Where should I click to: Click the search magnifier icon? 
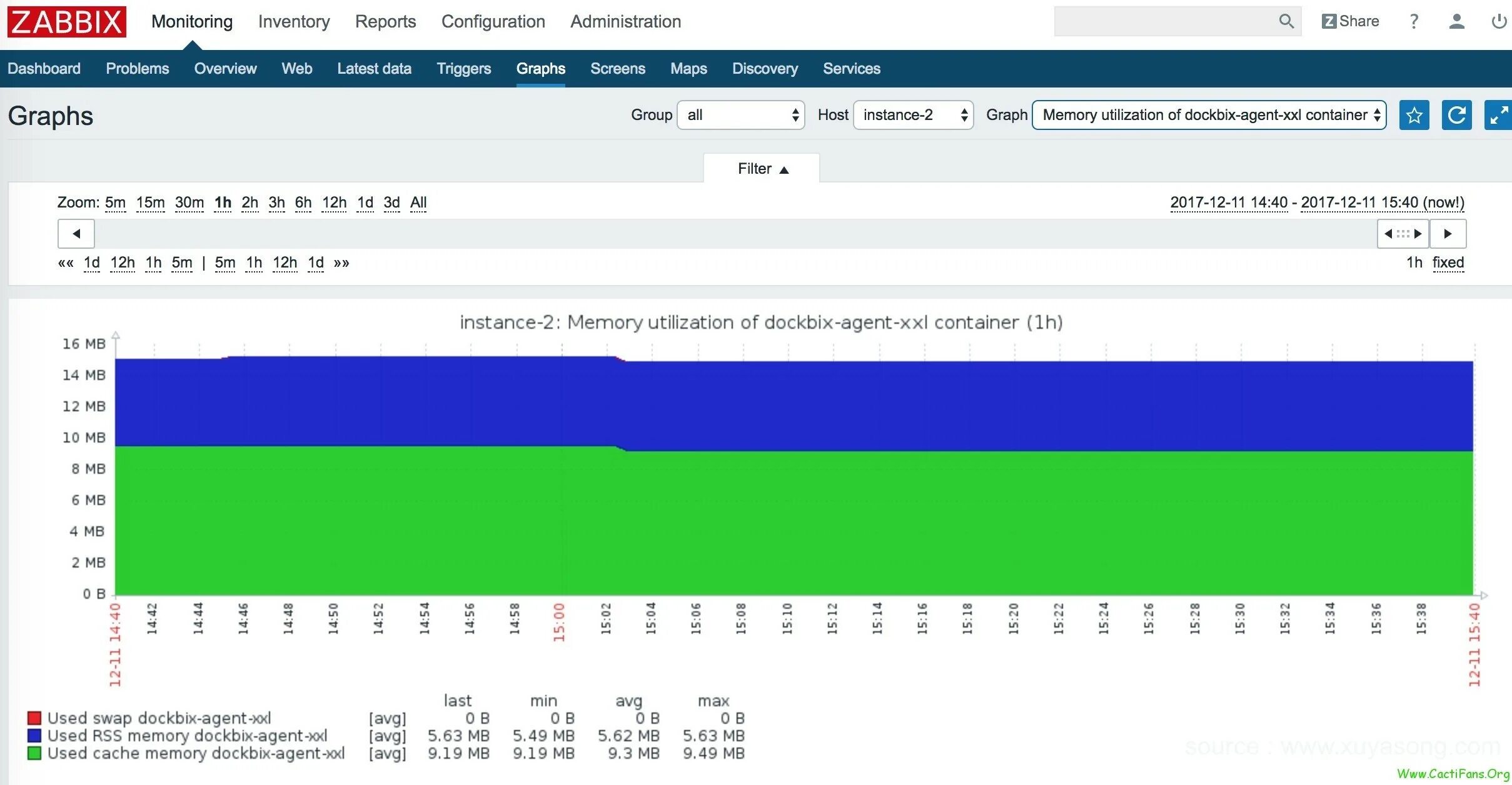tap(1286, 21)
